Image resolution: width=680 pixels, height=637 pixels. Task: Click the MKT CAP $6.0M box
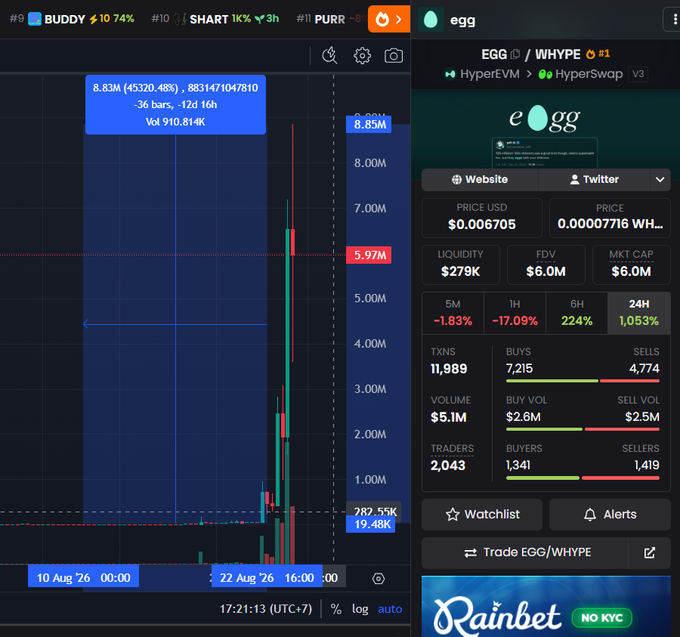point(631,265)
